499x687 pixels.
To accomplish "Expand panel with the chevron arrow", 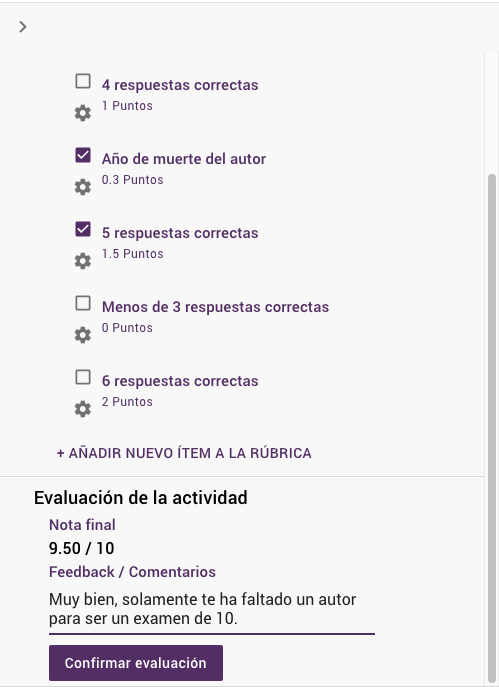I will click(x=23, y=27).
